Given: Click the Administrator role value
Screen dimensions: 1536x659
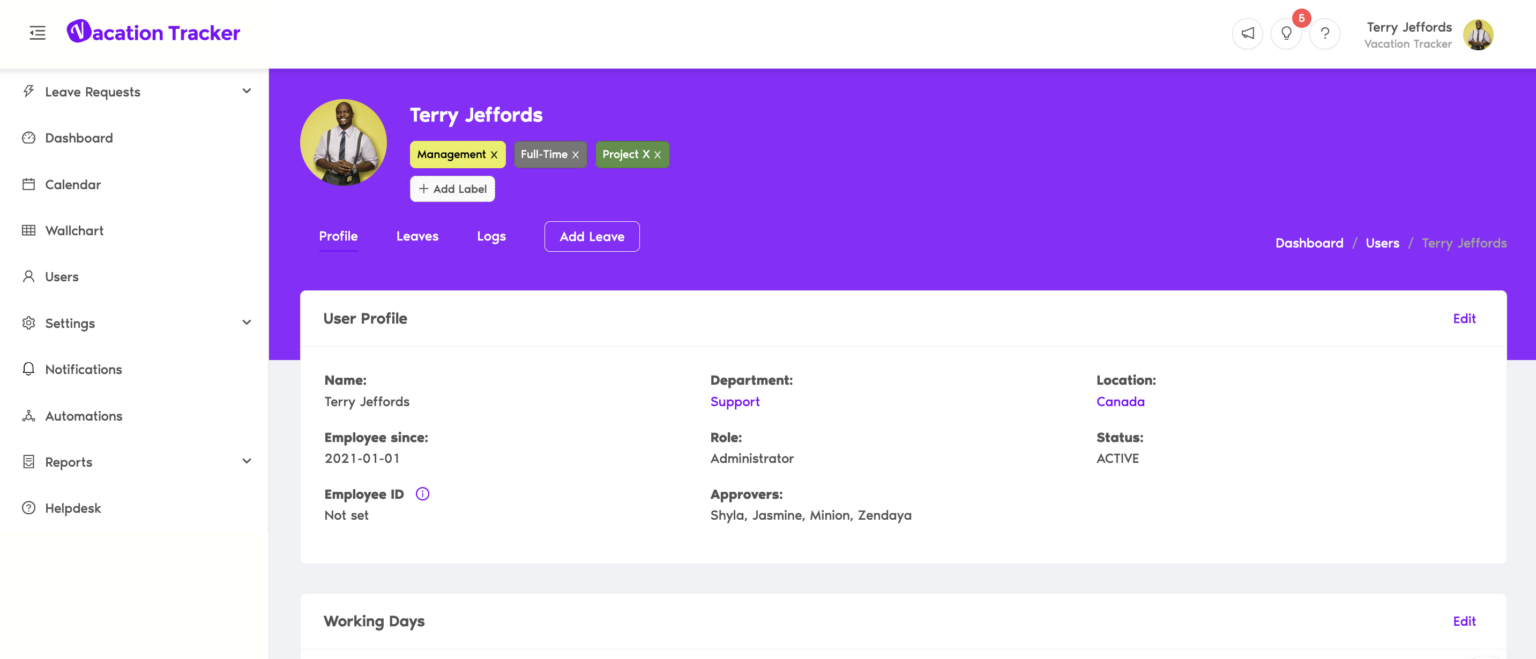Looking at the screenshot, I should tap(752, 459).
